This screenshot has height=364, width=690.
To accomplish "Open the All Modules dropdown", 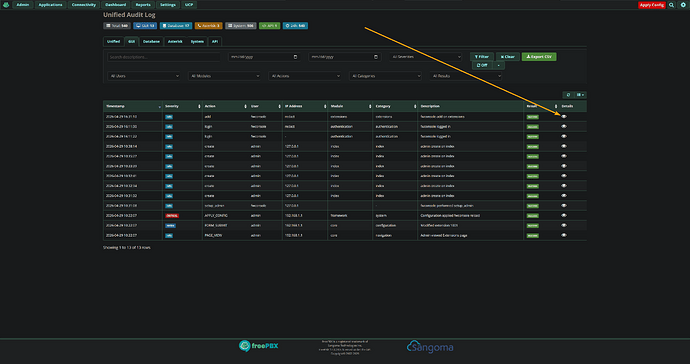I will [224, 76].
